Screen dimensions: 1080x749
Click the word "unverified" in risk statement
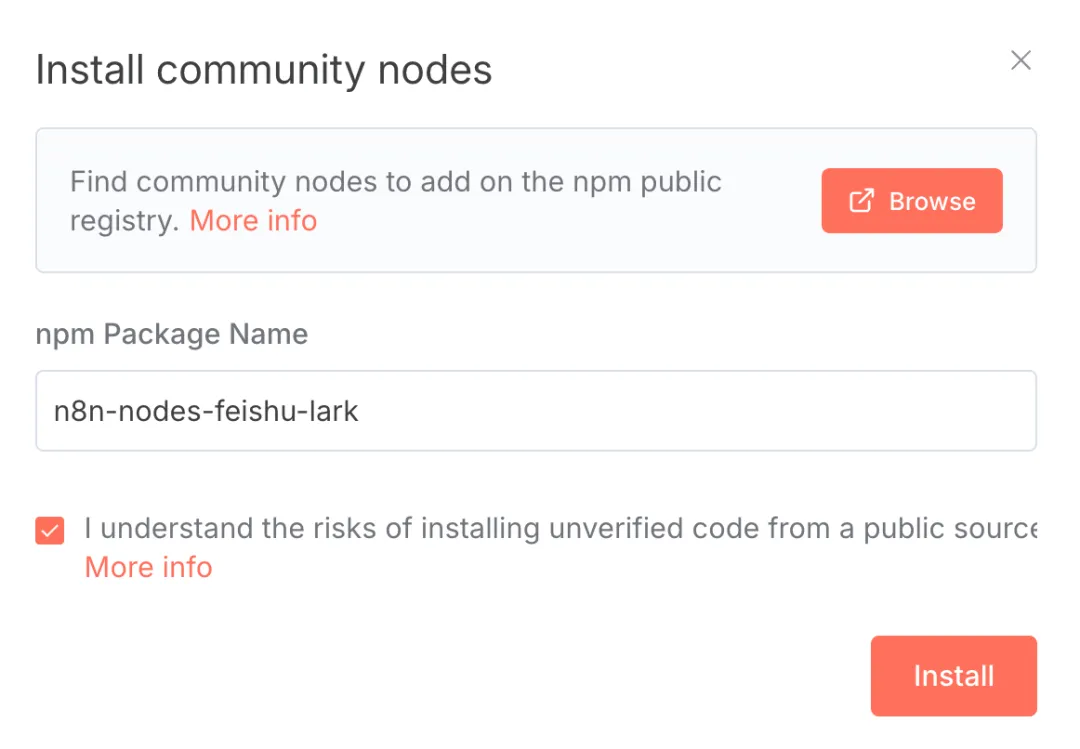click(616, 528)
